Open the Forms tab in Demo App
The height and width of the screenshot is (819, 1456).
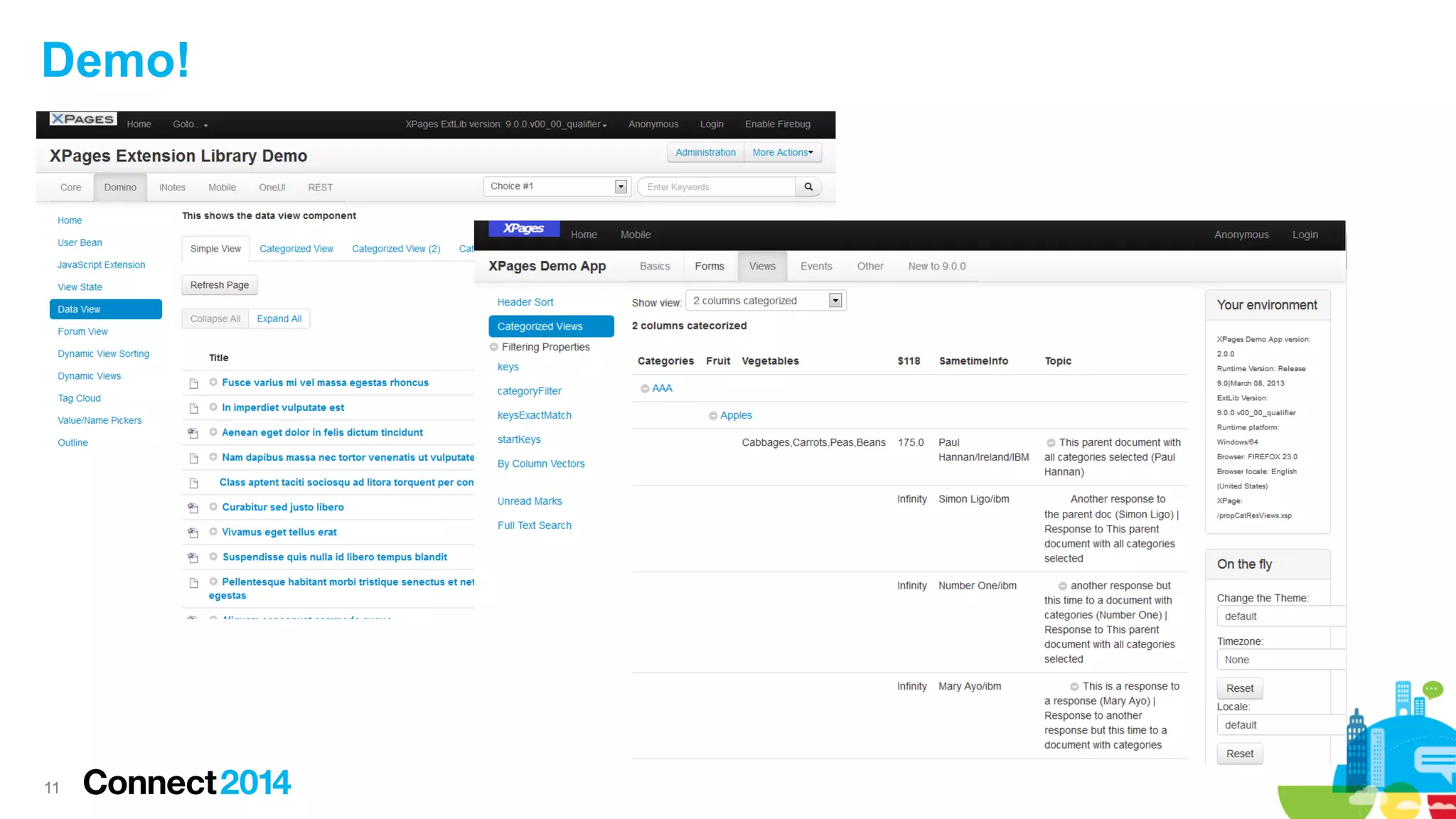point(710,267)
